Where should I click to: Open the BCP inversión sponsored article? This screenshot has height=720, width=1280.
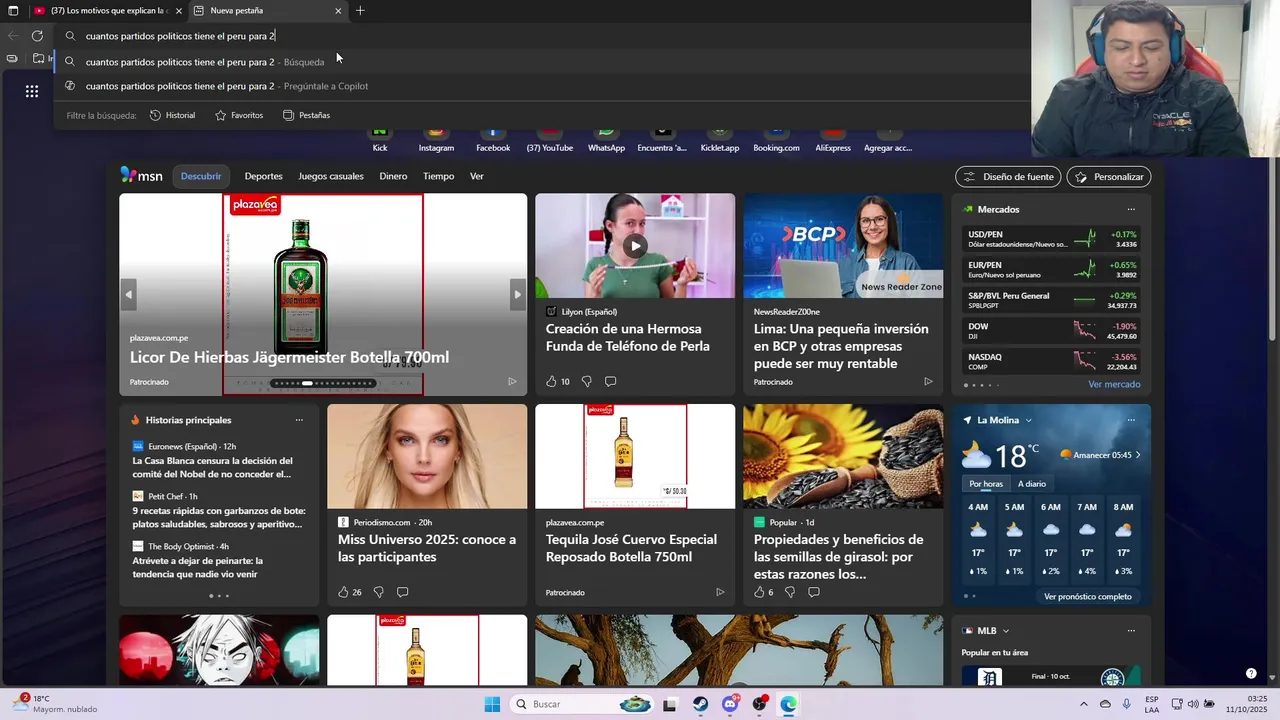(843, 294)
